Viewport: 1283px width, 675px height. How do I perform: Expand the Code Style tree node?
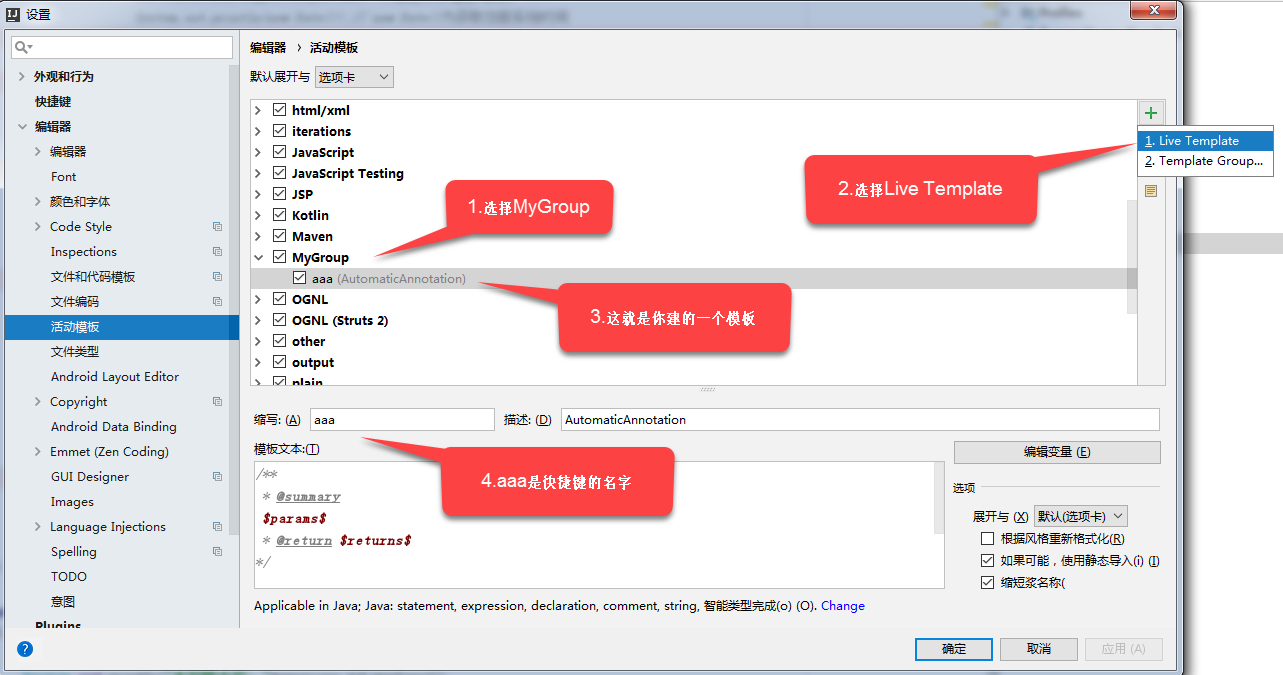coord(38,227)
